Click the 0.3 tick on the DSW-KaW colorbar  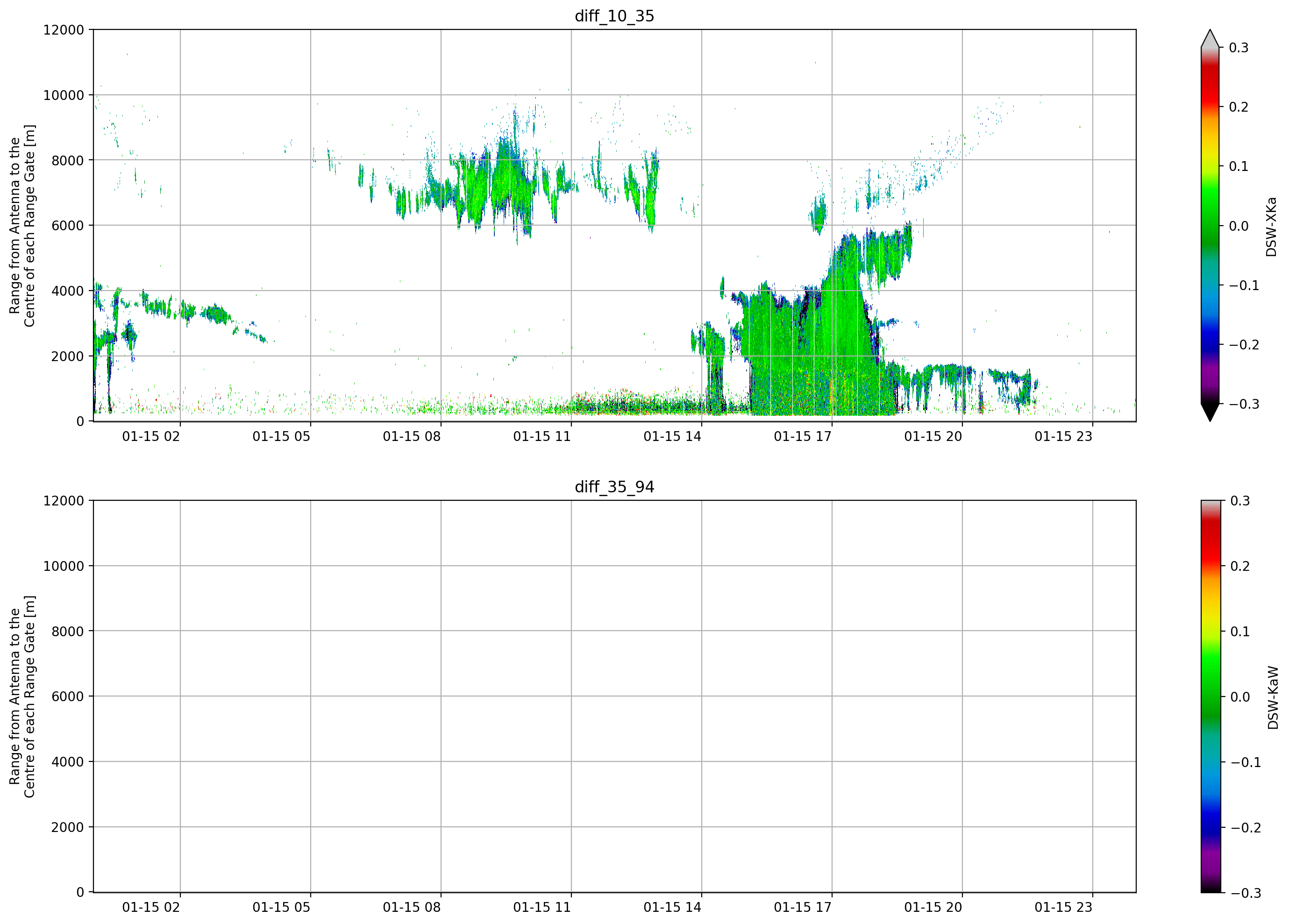point(1240,501)
